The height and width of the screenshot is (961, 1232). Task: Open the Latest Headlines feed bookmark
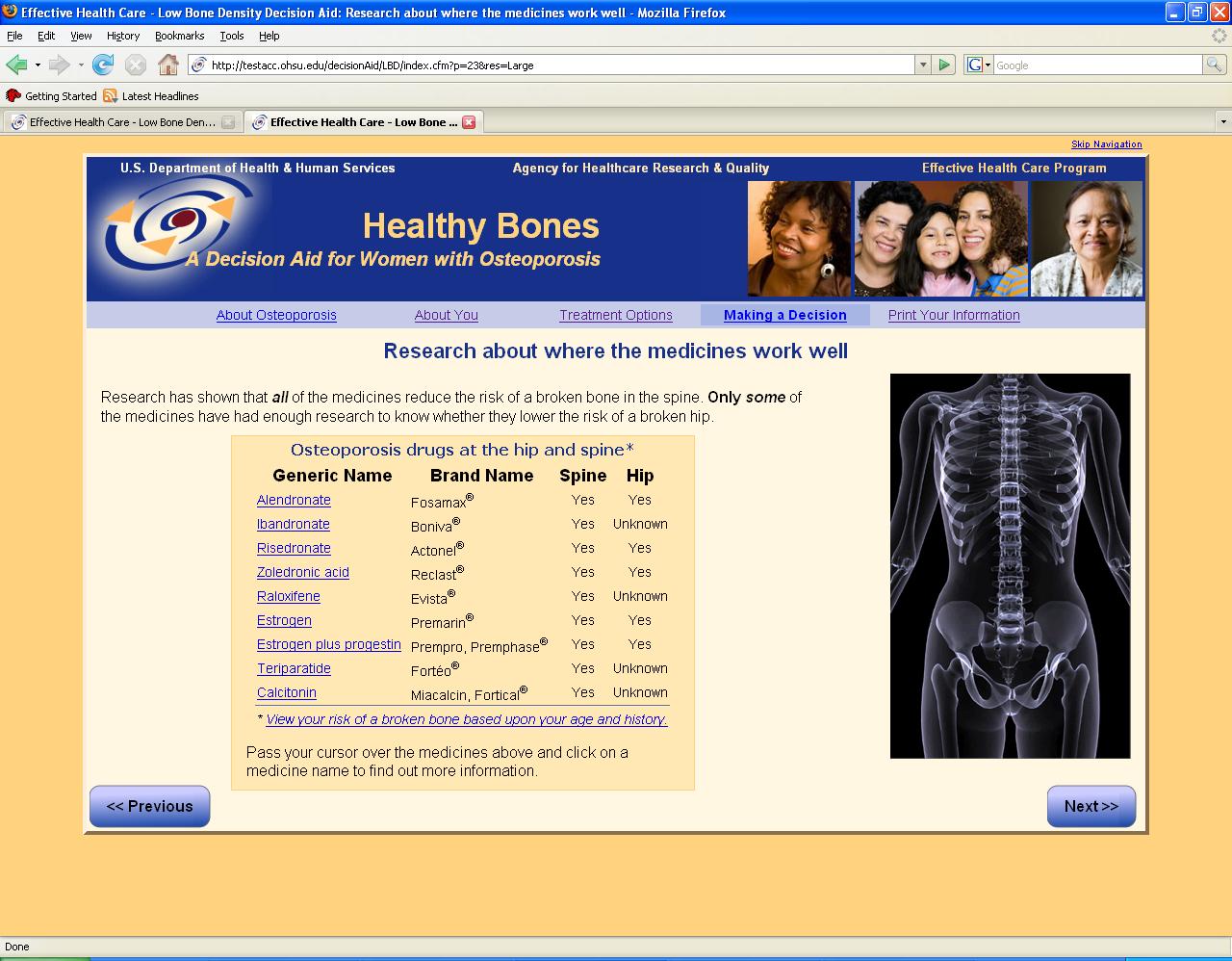tap(151, 96)
